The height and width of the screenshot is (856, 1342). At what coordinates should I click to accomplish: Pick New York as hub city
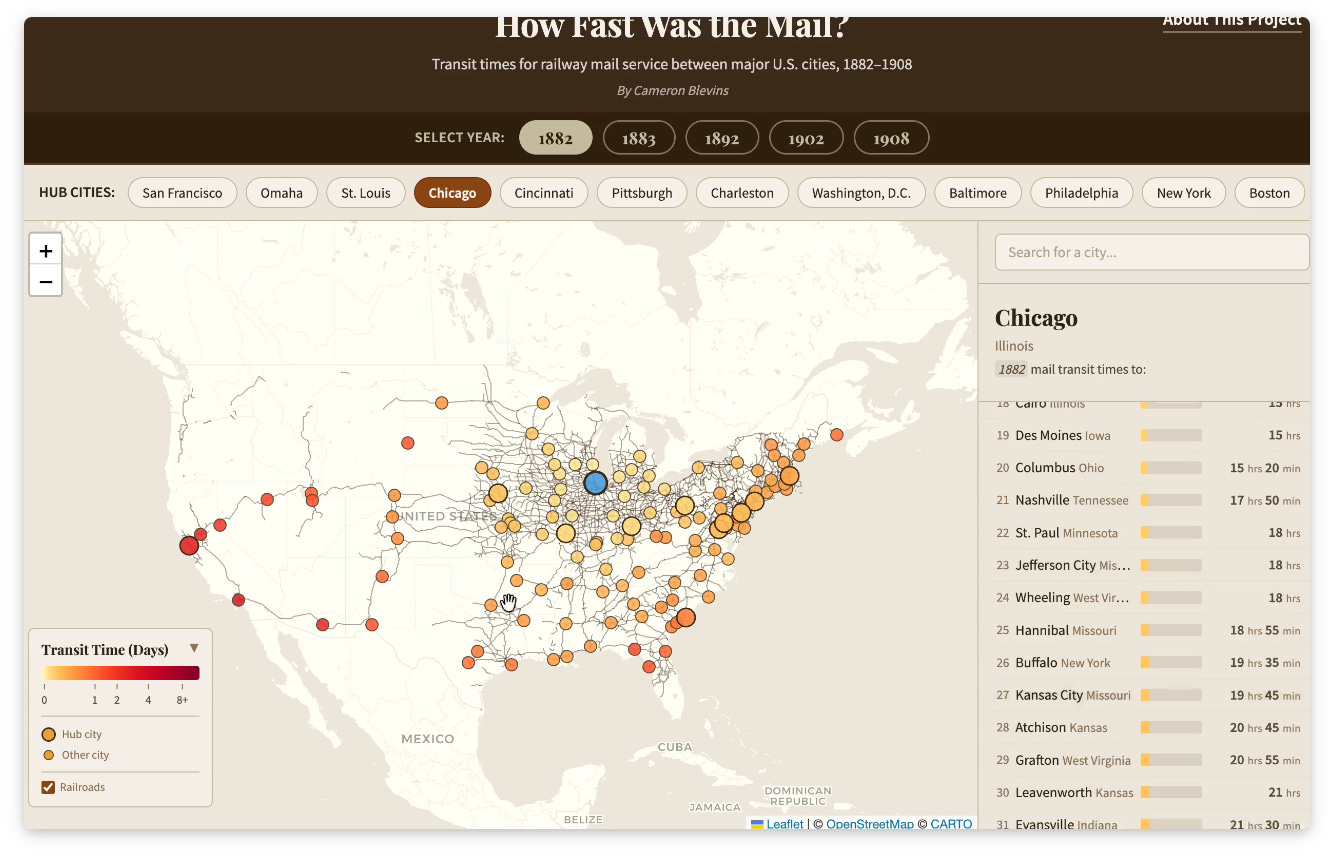pyautogui.click(x=1184, y=193)
